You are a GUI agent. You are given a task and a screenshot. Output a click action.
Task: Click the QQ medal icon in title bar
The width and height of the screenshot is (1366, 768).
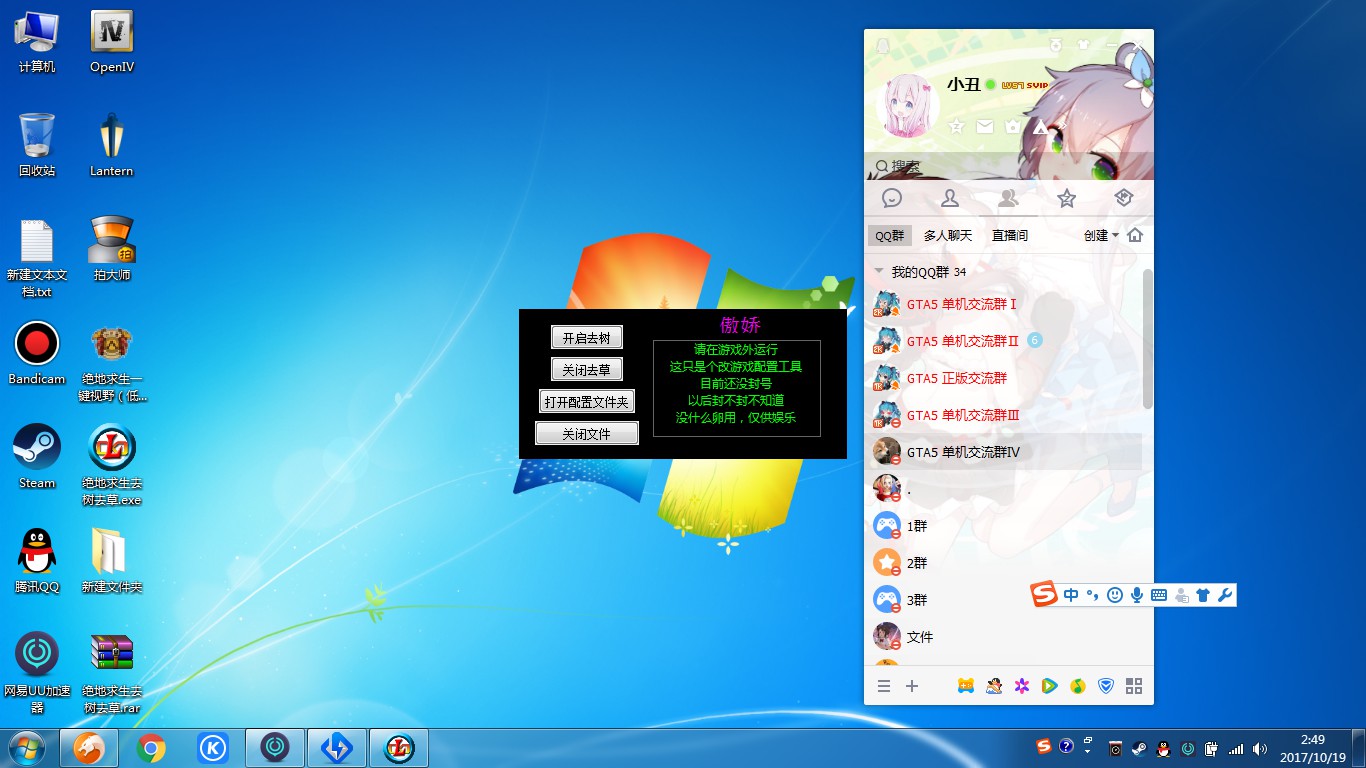tap(1056, 44)
